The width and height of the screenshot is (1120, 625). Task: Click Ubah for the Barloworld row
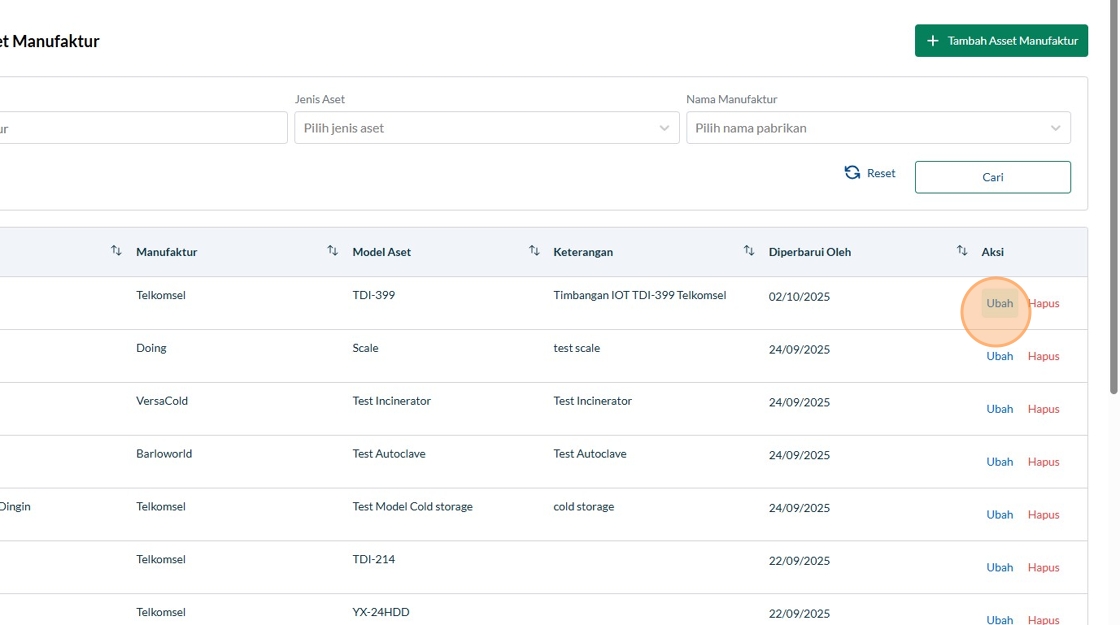point(999,461)
